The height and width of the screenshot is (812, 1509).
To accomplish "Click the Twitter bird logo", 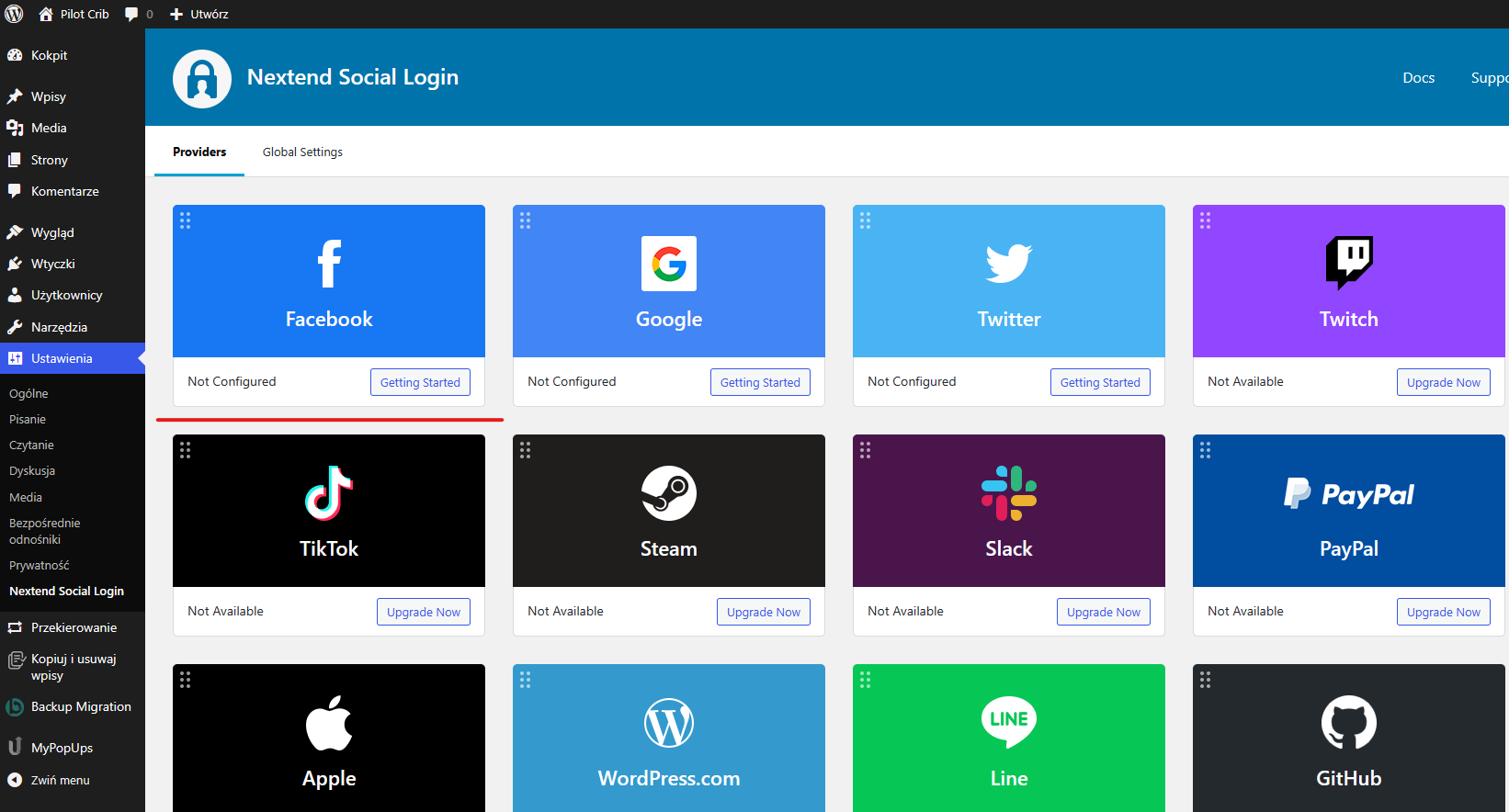I will coord(1009,264).
